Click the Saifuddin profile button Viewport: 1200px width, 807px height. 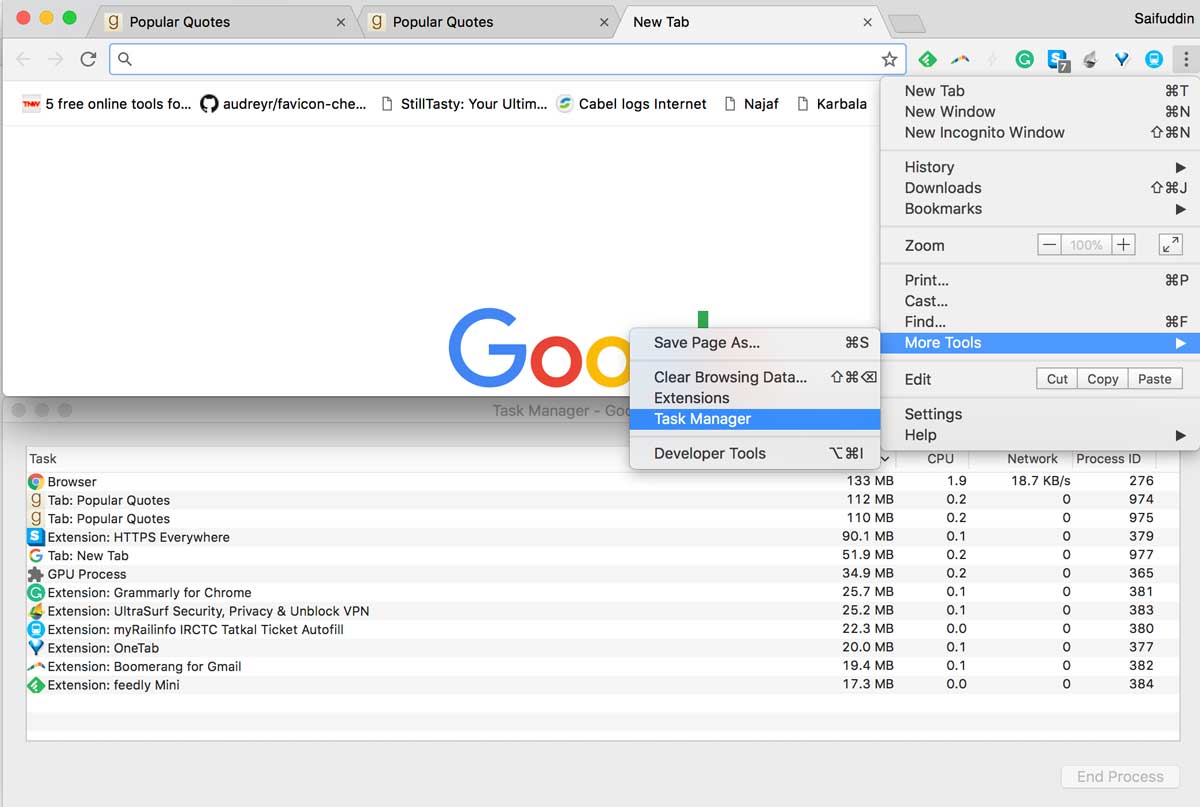[x=1163, y=18]
